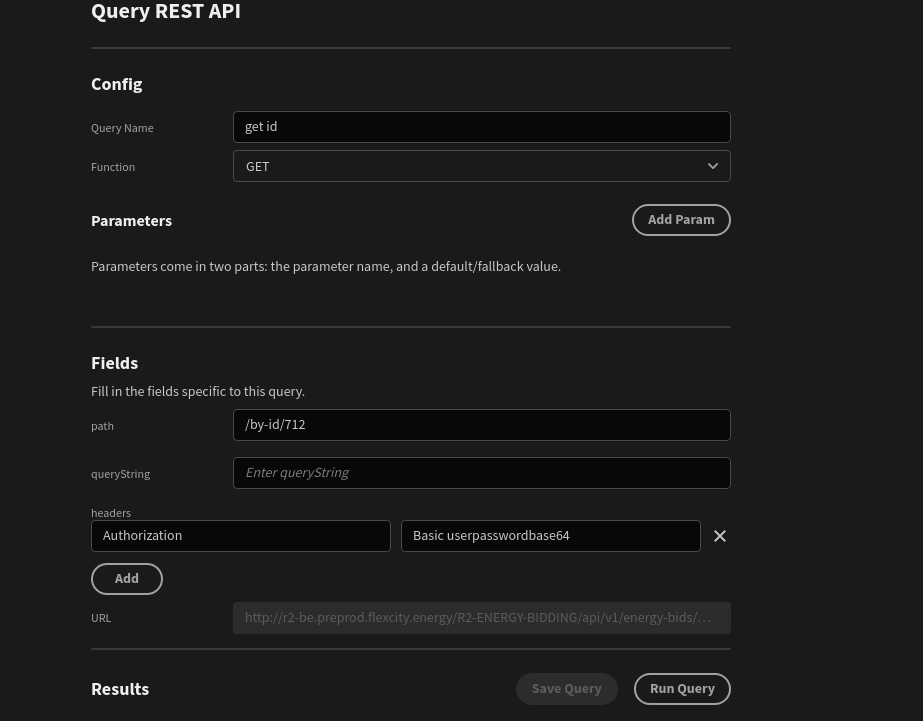Click the 'Fields' section heading

[x=114, y=363]
